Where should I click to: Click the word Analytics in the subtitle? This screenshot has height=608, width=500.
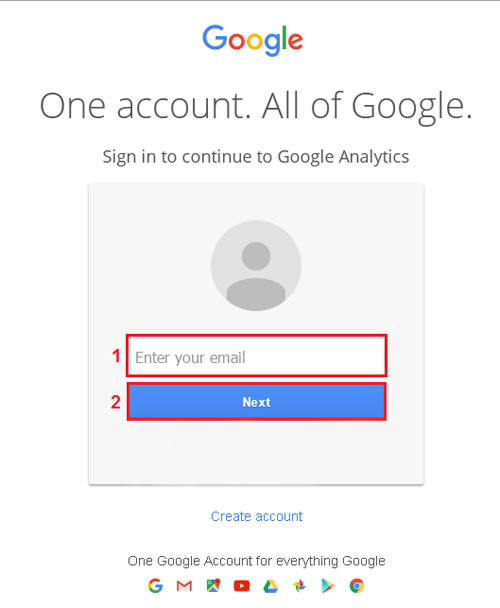tap(374, 157)
